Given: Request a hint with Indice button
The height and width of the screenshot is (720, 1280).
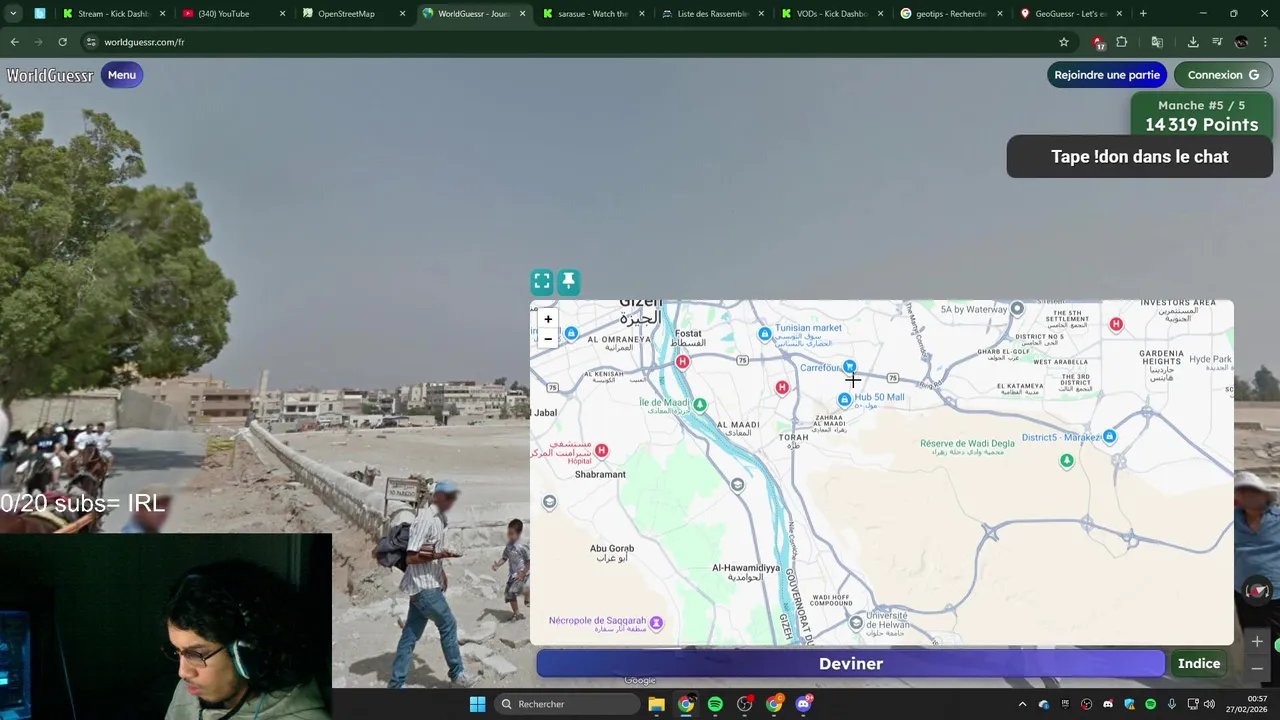Looking at the screenshot, I should (1198, 664).
